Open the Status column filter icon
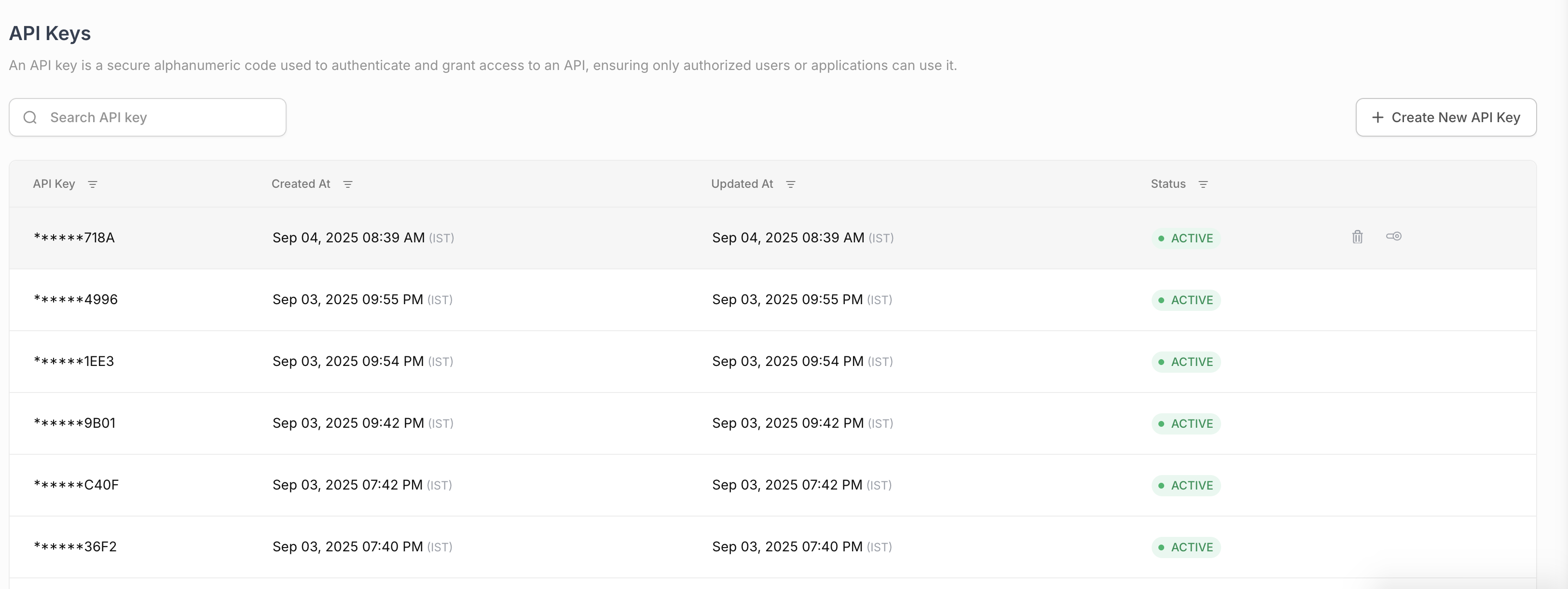The width and height of the screenshot is (1568, 589). pyautogui.click(x=1203, y=184)
